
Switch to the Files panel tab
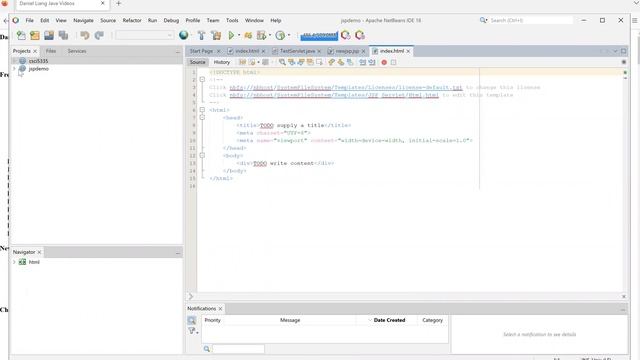click(x=51, y=51)
